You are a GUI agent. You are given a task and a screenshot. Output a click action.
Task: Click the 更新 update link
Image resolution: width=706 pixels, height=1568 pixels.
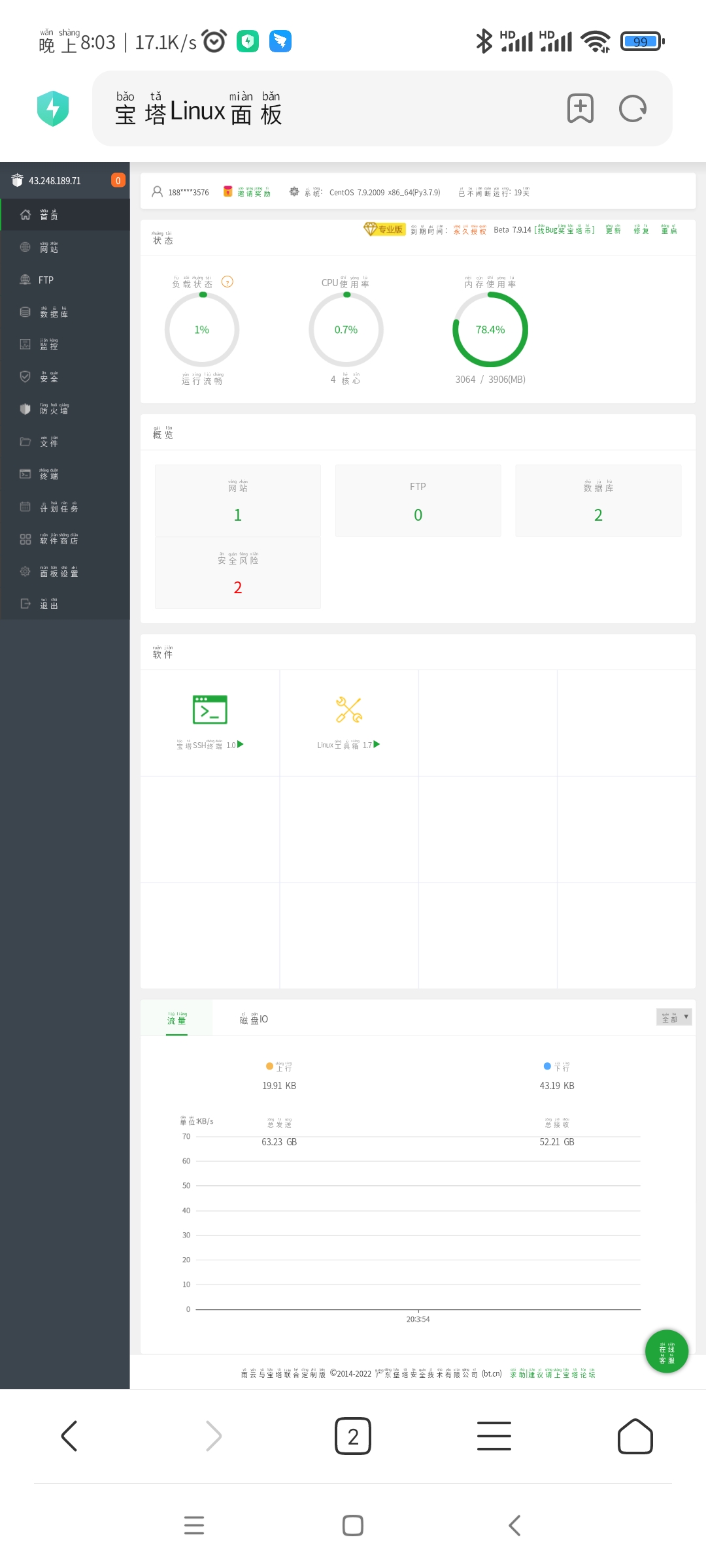coord(613,230)
